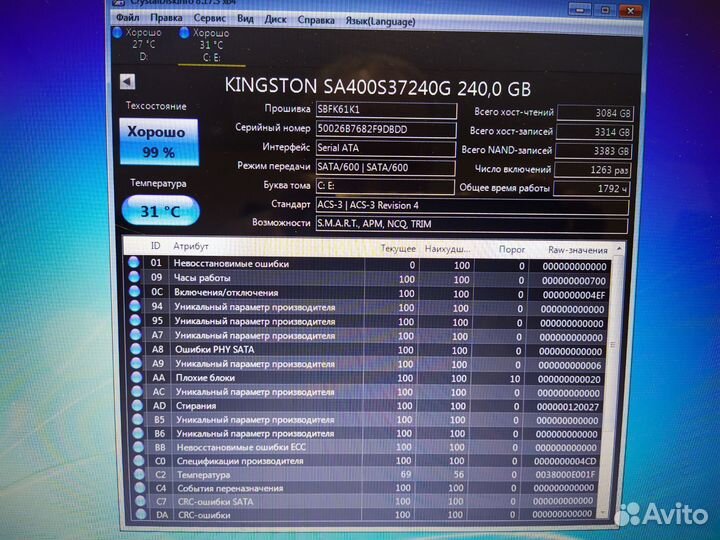Open the Файл menu
This screenshot has width=720, height=540.
(127, 17)
